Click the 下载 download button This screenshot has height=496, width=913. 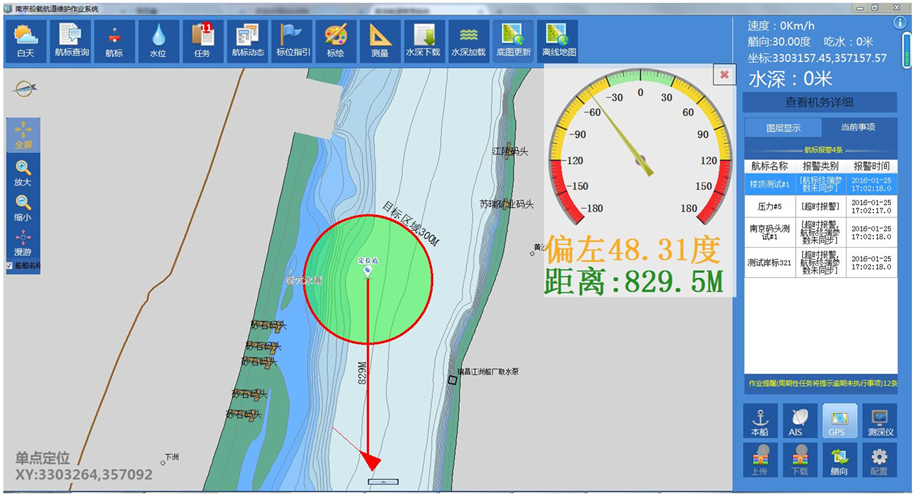coord(799,460)
